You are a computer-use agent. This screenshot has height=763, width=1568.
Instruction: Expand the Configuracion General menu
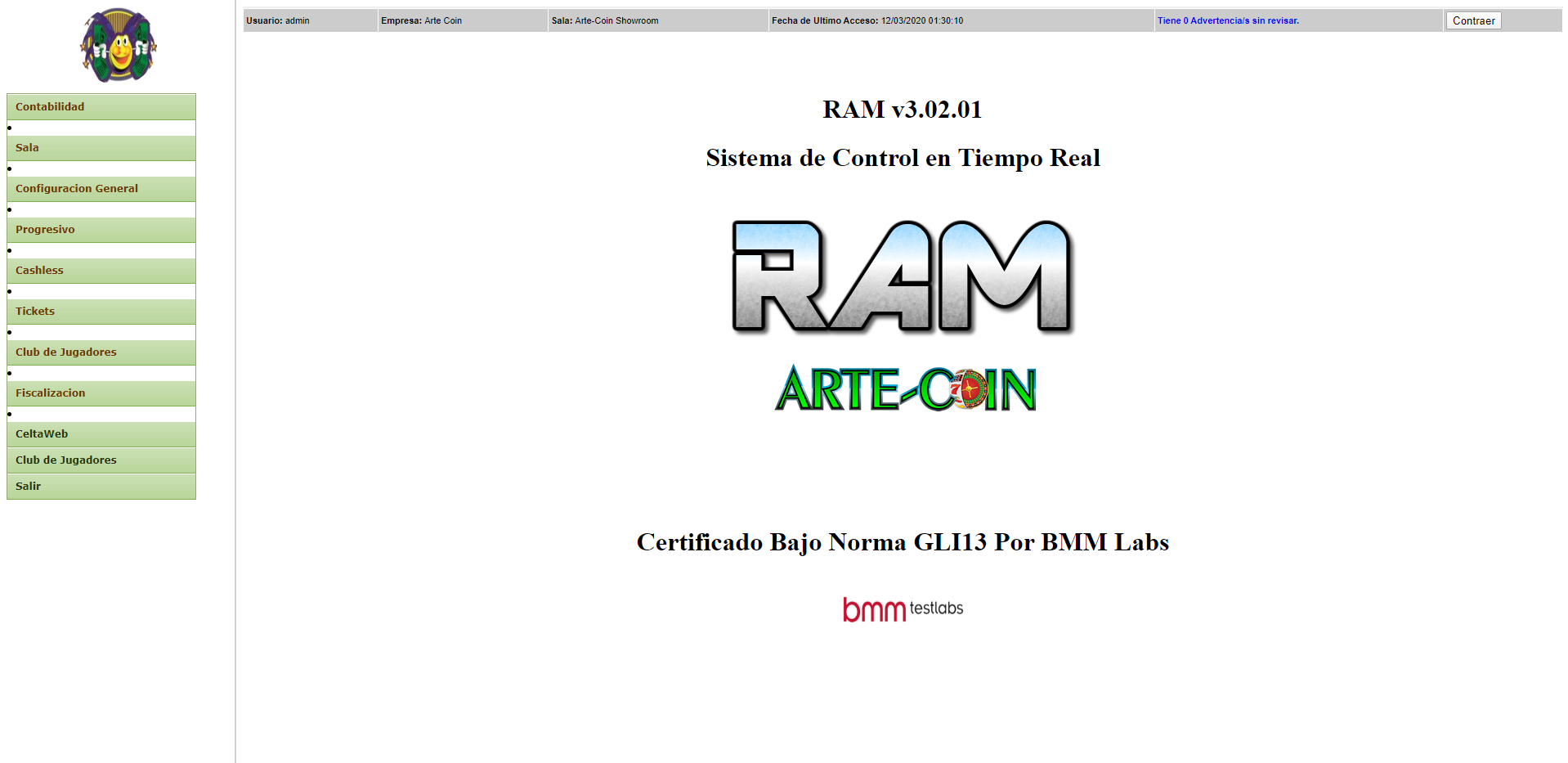(101, 189)
